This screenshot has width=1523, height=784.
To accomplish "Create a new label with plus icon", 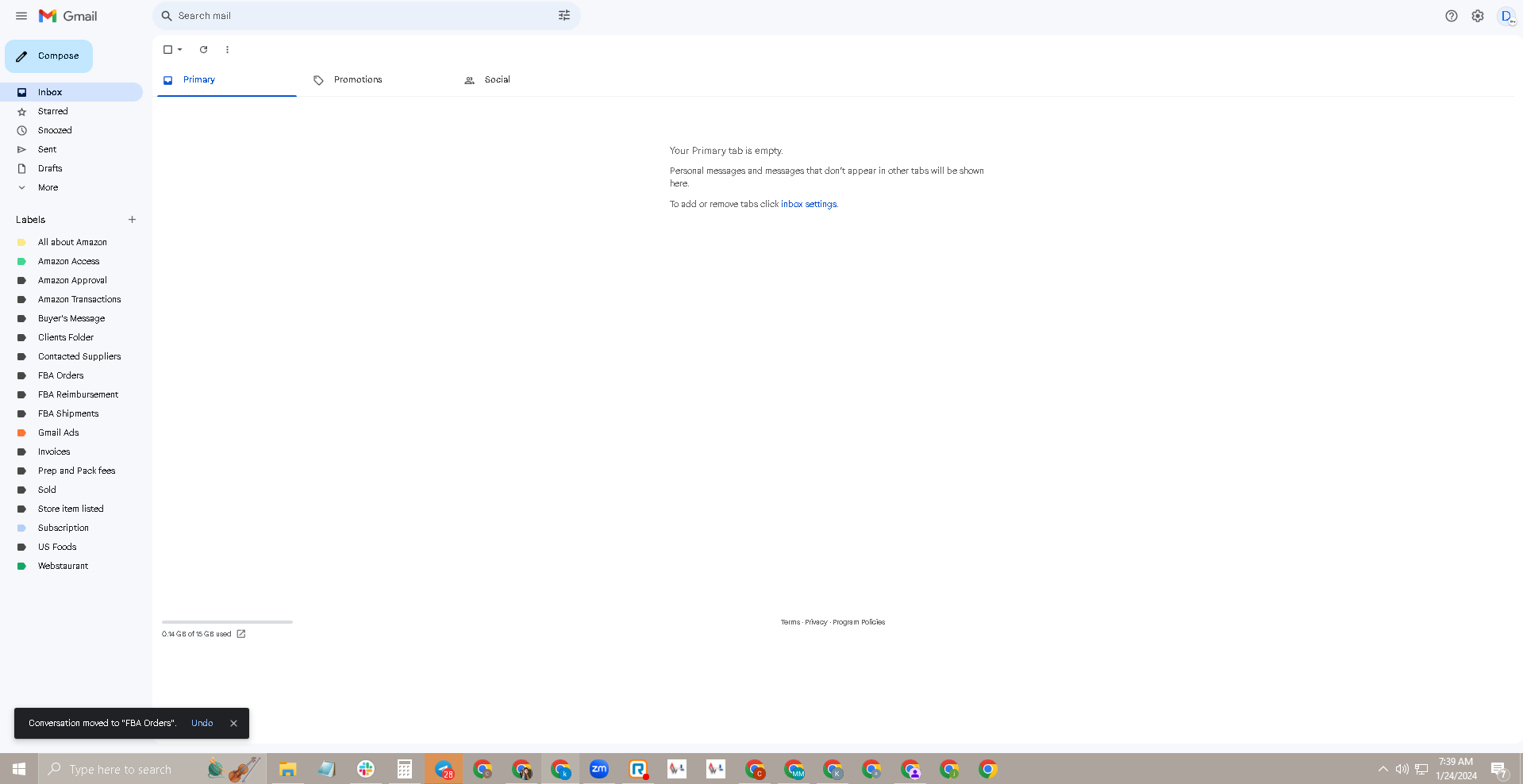I will pyautogui.click(x=133, y=220).
